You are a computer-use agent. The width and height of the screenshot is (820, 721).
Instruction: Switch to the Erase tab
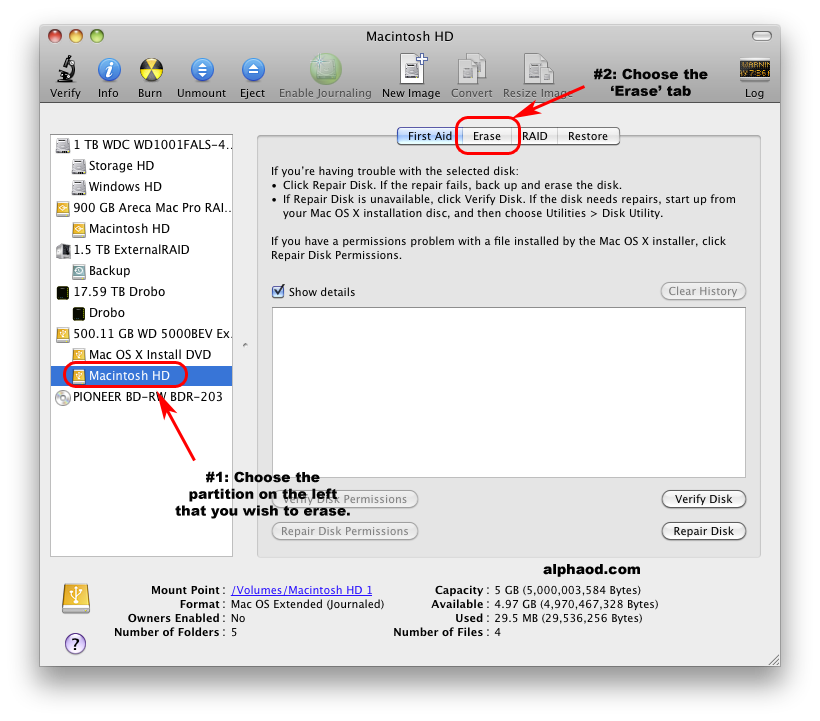486,136
